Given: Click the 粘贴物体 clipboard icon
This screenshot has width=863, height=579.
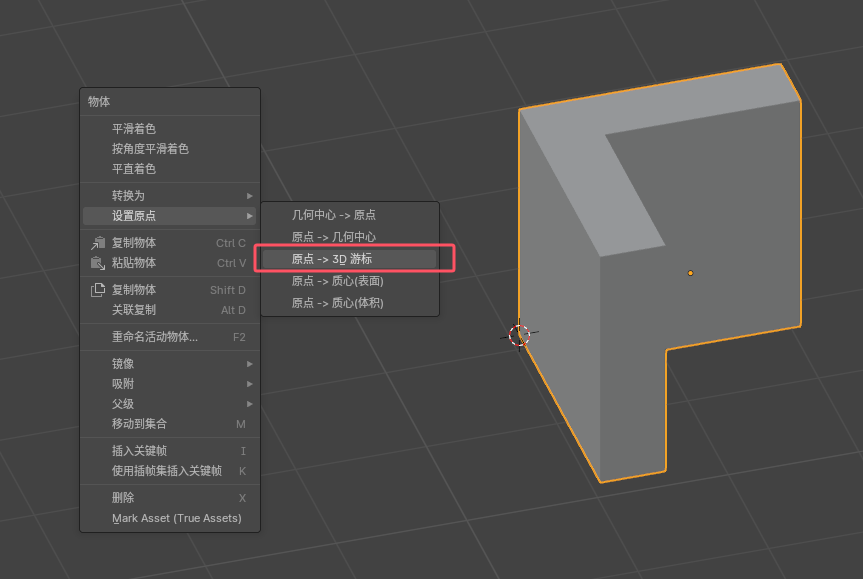Looking at the screenshot, I should pos(98,263).
